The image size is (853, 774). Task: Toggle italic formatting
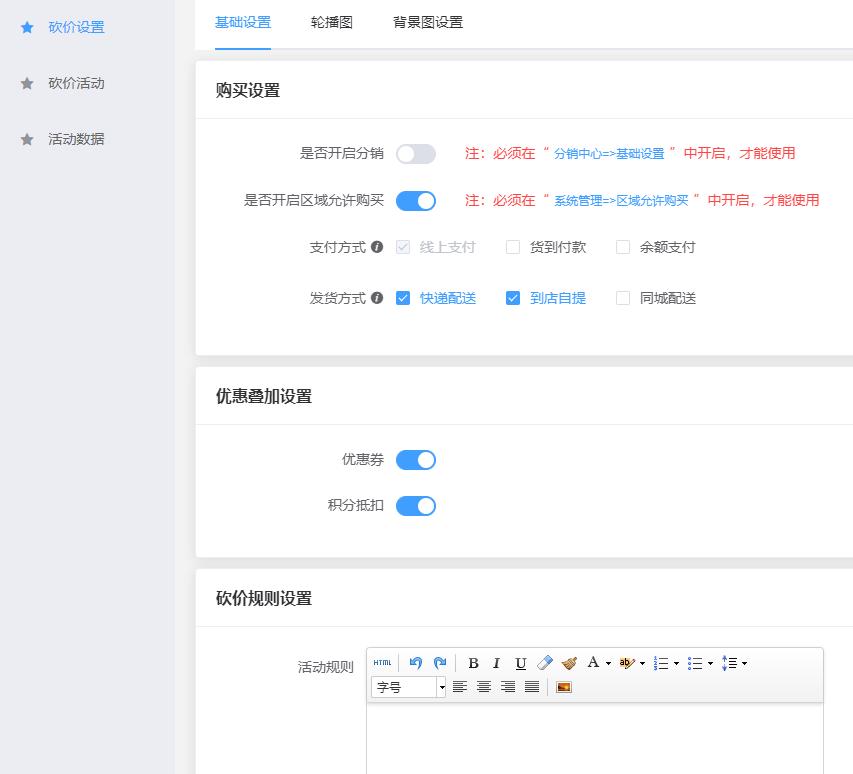pos(496,663)
